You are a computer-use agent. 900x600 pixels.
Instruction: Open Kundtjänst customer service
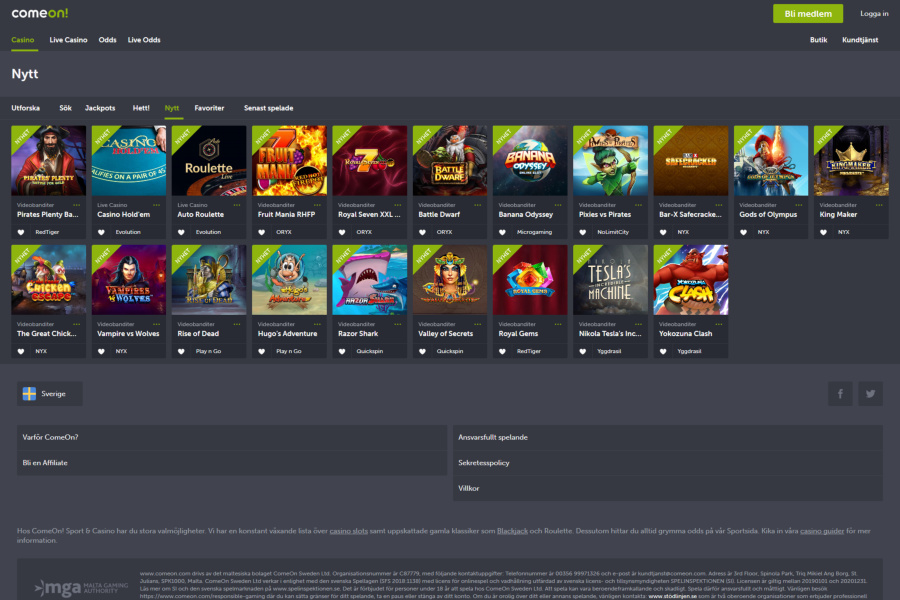[x=860, y=40]
